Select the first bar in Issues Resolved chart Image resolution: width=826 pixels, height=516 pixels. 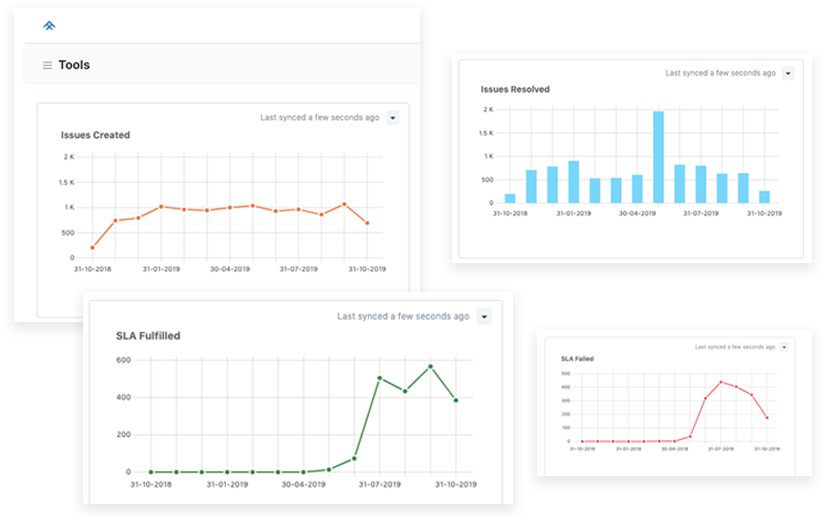tap(510, 198)
